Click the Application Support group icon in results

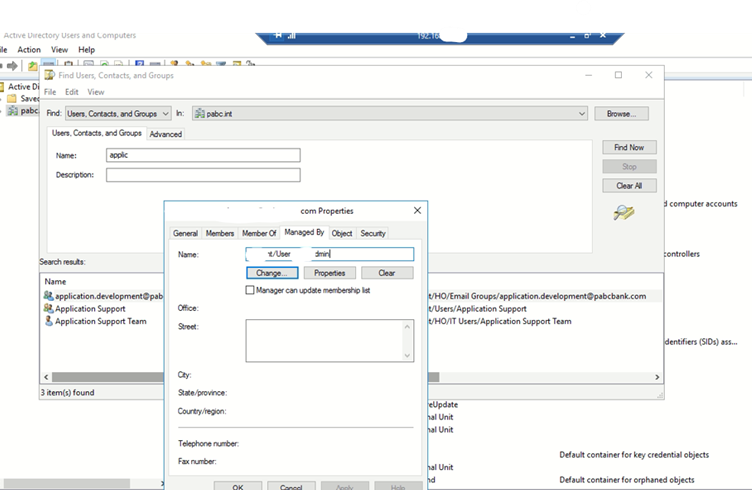(x=48, y=308)
